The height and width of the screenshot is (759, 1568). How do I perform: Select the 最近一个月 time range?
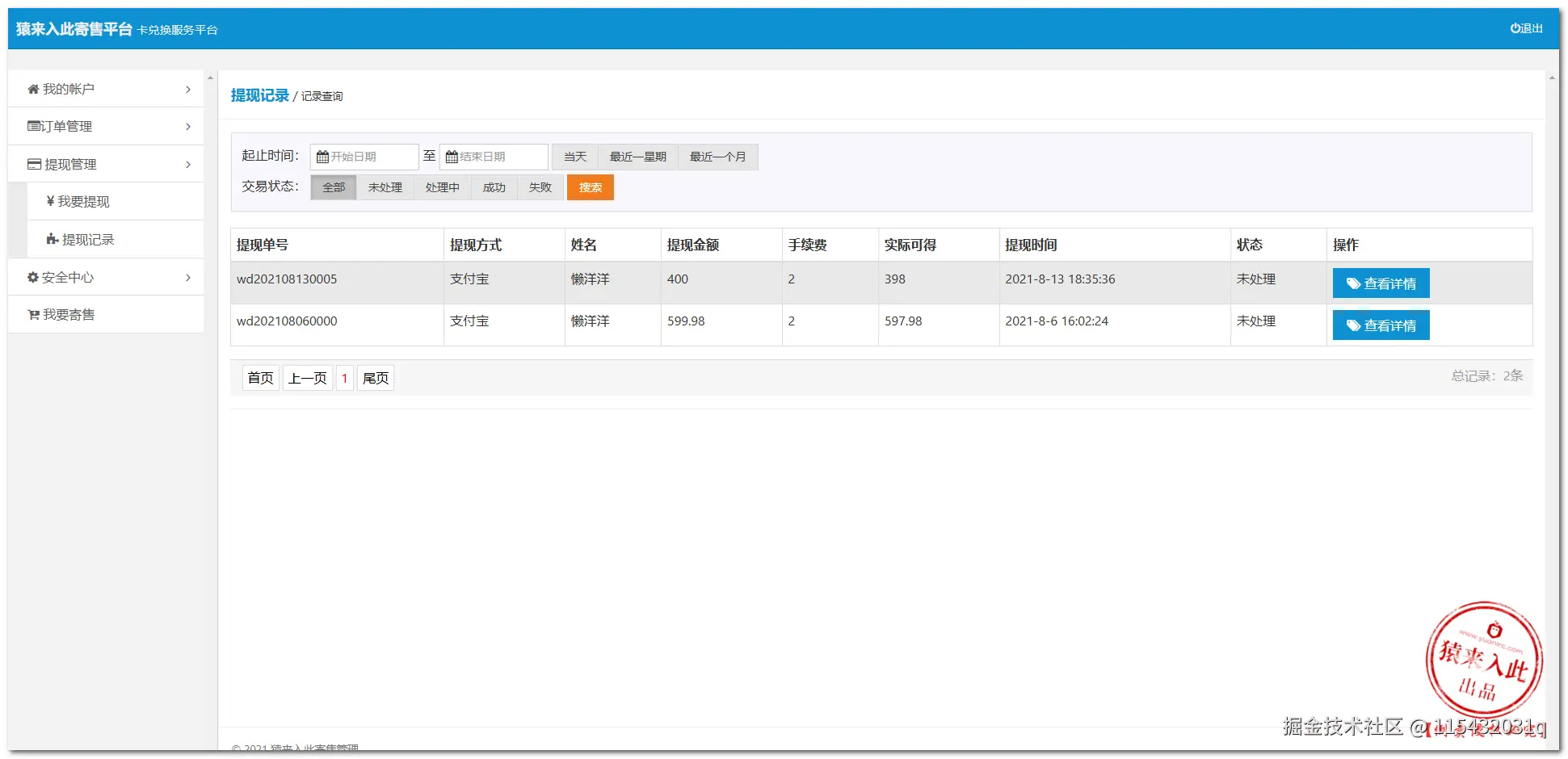[x=718, y=157]
